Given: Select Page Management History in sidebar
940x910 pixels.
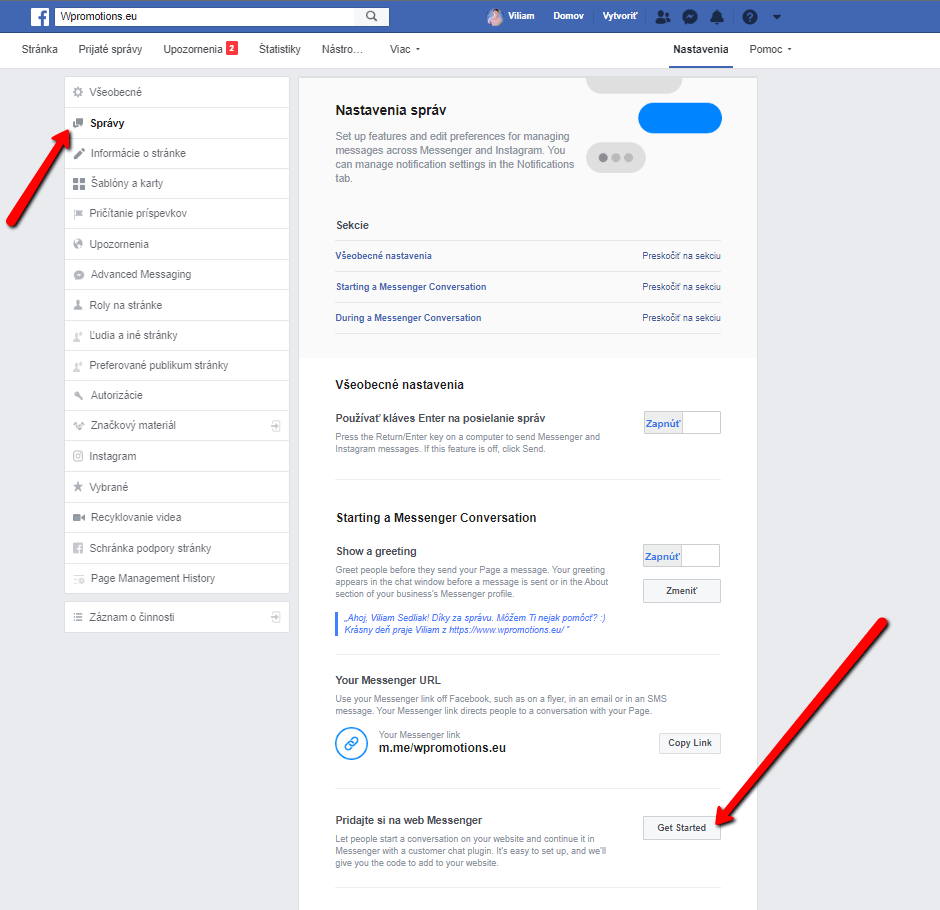Looking at the screenshot, I should 177,578.
